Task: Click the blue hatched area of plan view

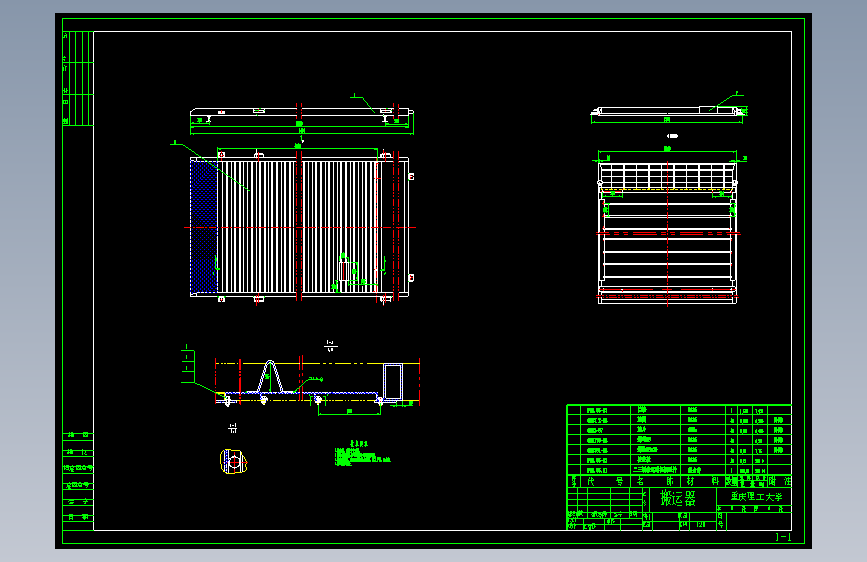Action: 204,227
